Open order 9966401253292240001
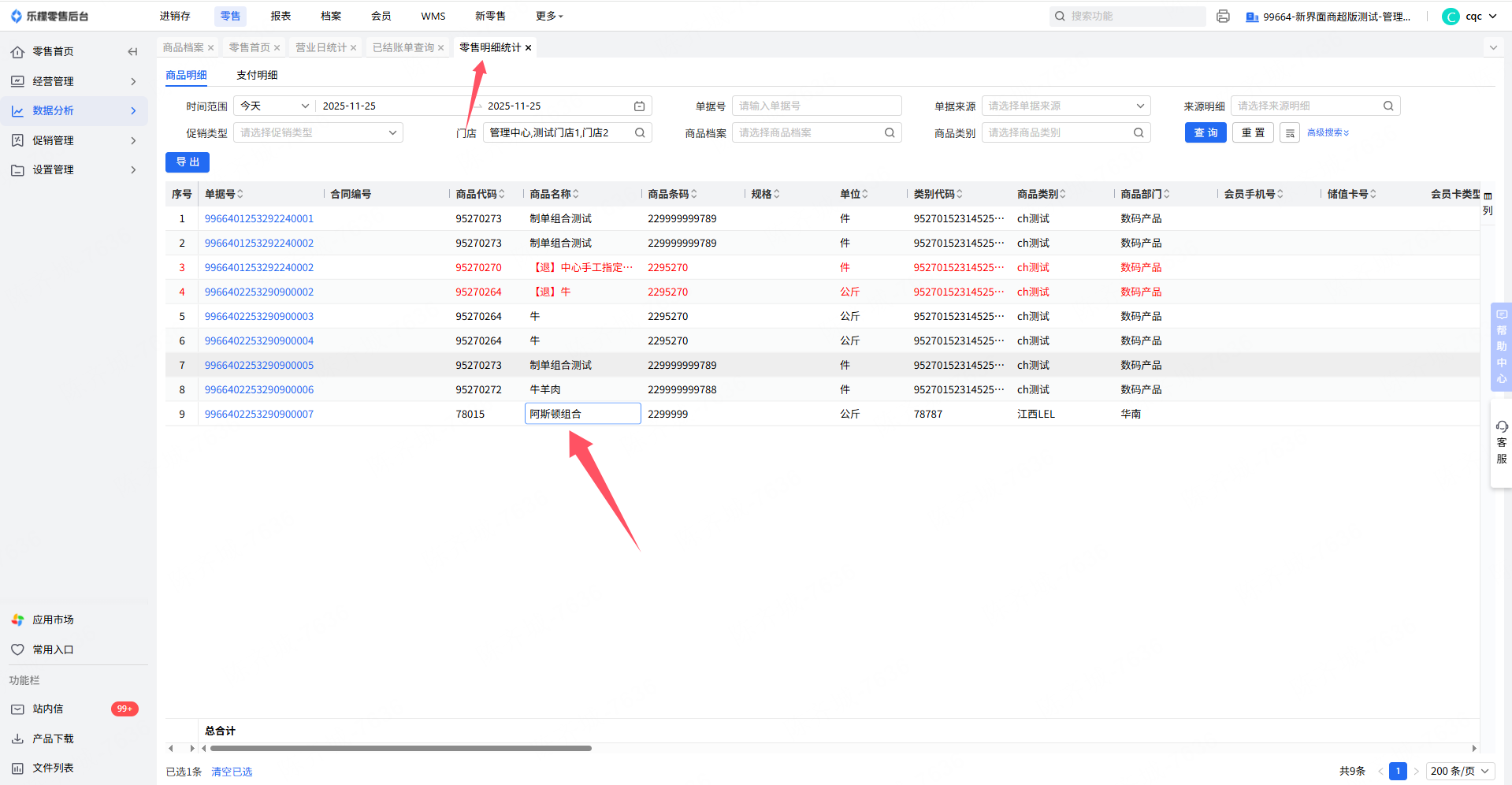This screenshot has height=785, width=1512. pyautogui.click(x=259, y=219)
